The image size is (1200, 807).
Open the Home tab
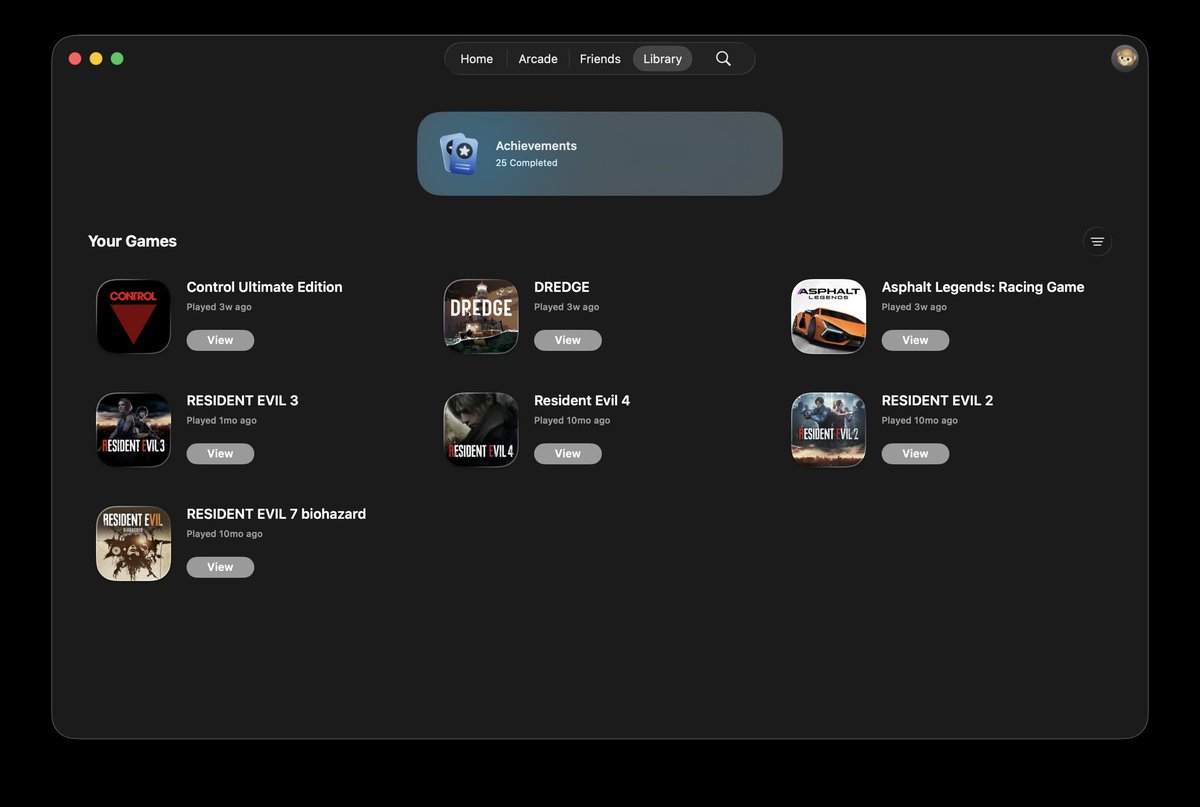click(x=476, y=59)
